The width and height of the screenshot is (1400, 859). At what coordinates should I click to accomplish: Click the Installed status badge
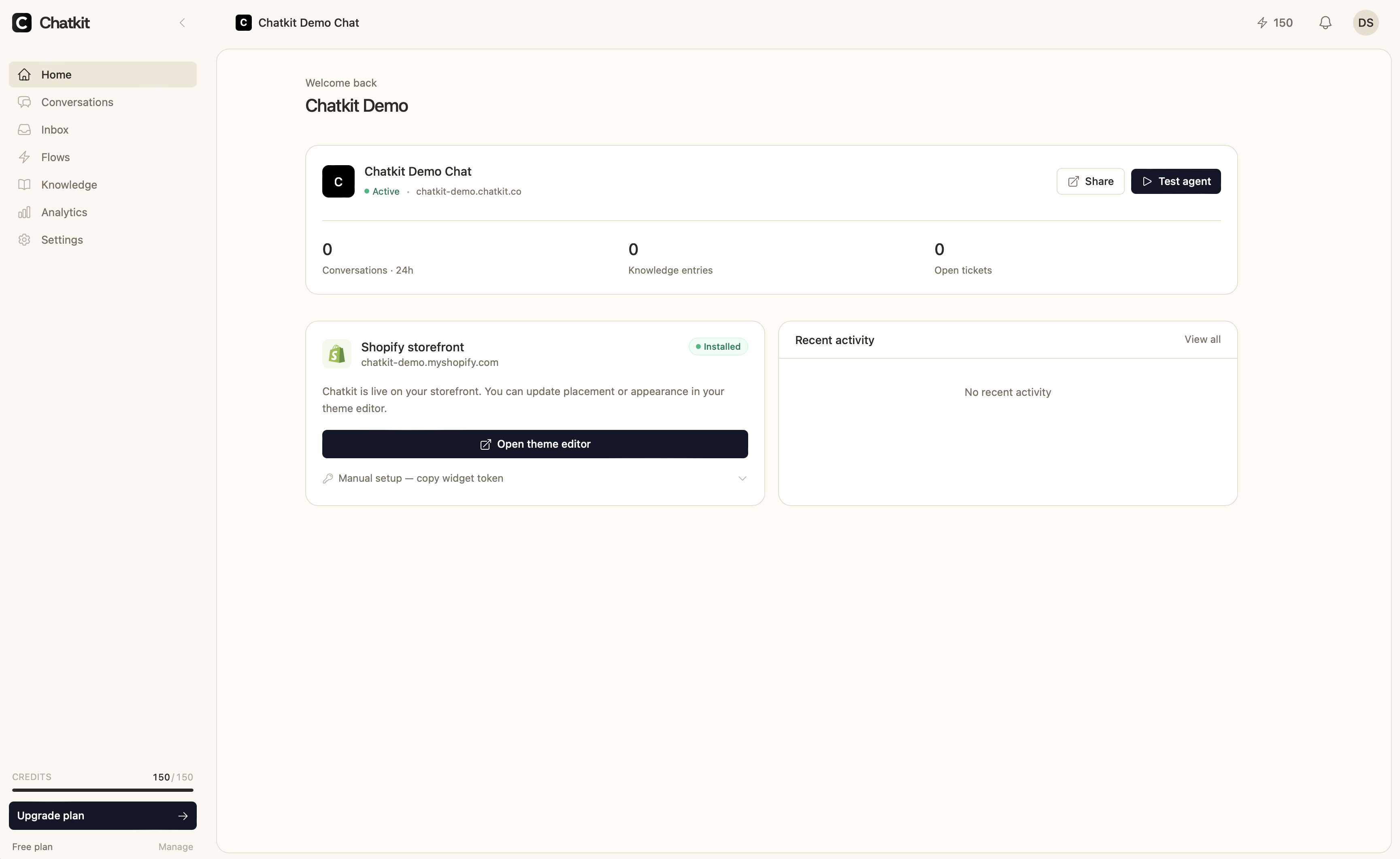pos(718,347)
